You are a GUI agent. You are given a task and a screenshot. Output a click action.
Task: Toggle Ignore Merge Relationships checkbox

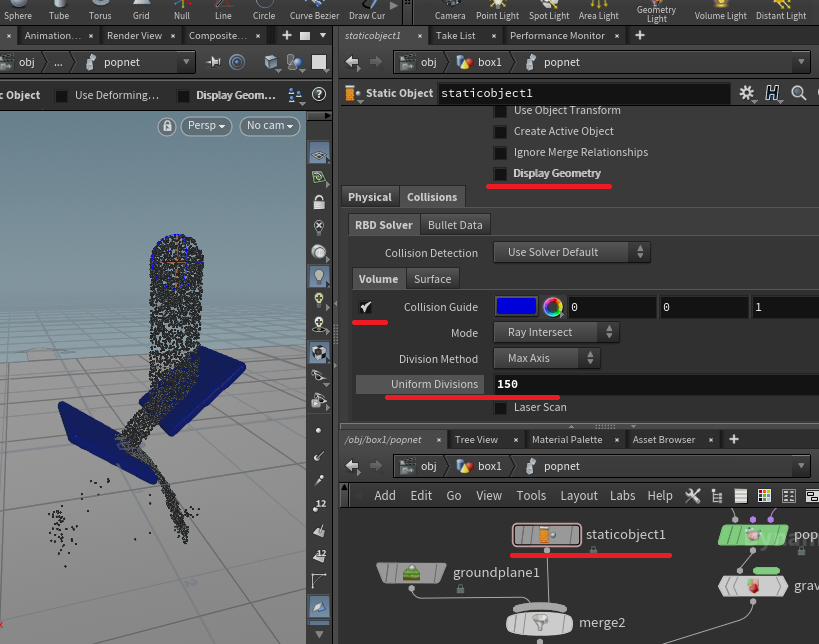pyautogui.click(x=500, y=153)
